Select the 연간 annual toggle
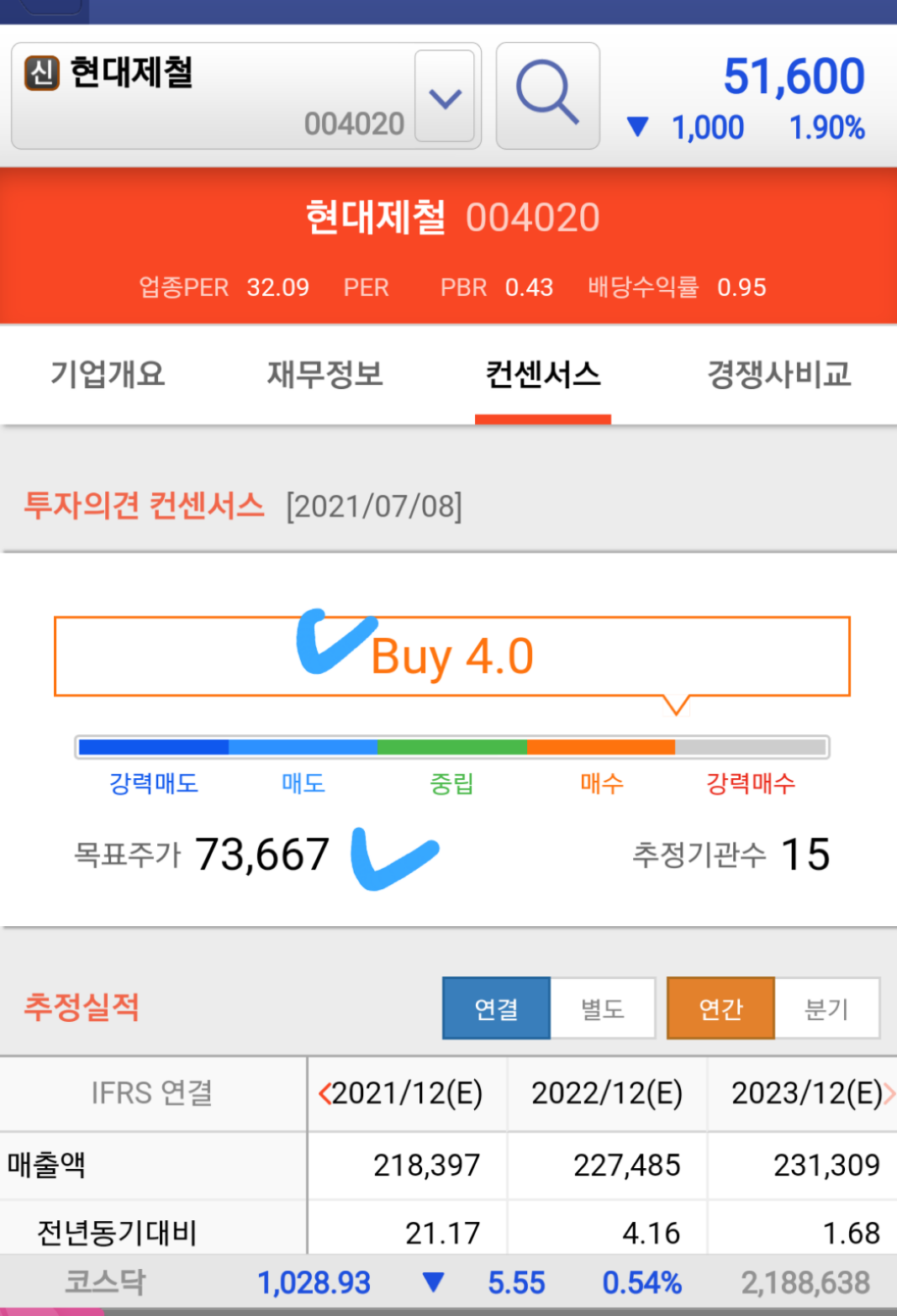This screenshot has width=897, height=1316. coord(720,1008)
